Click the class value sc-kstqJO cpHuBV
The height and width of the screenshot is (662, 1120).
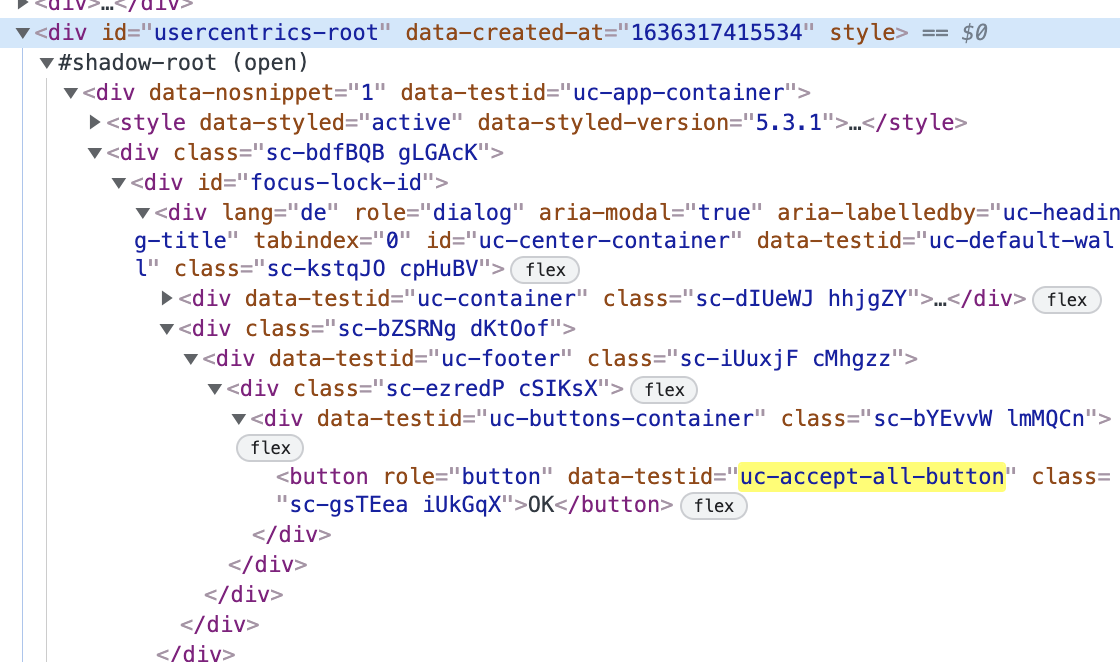[x=372, y=269]
